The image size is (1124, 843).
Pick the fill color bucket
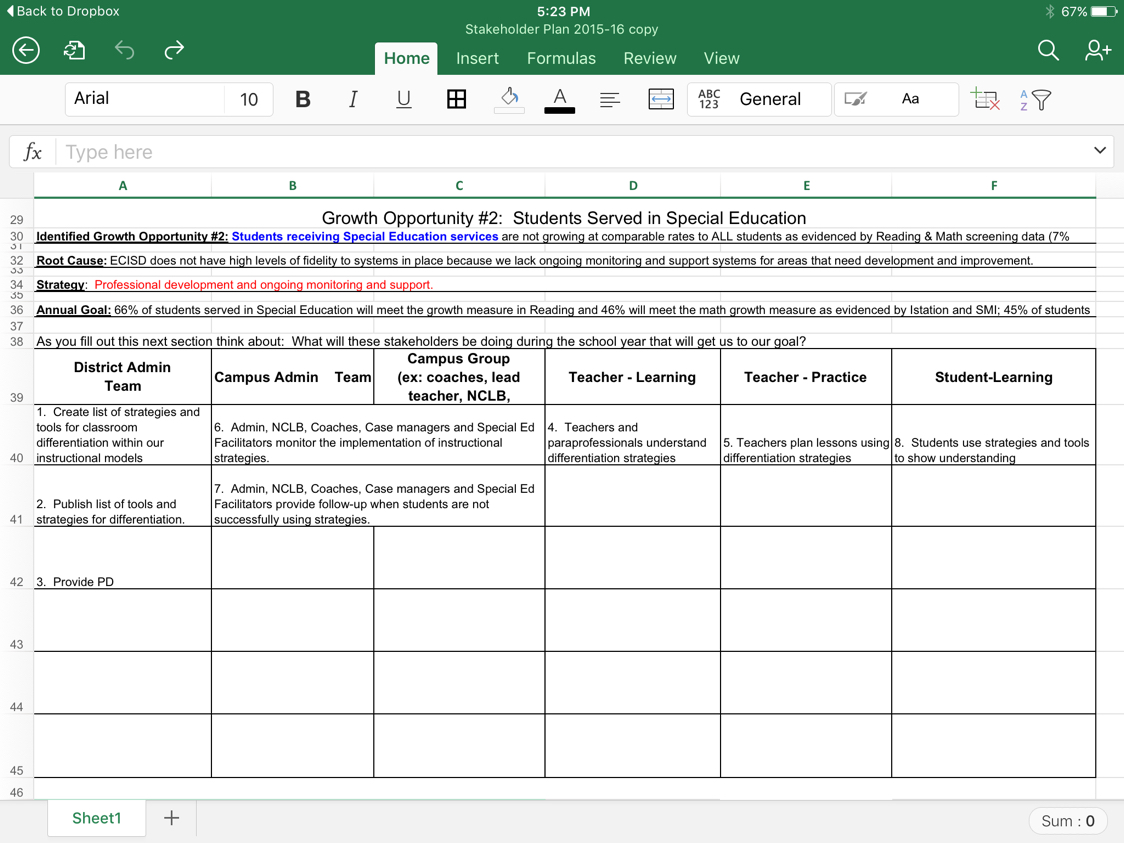509,99
